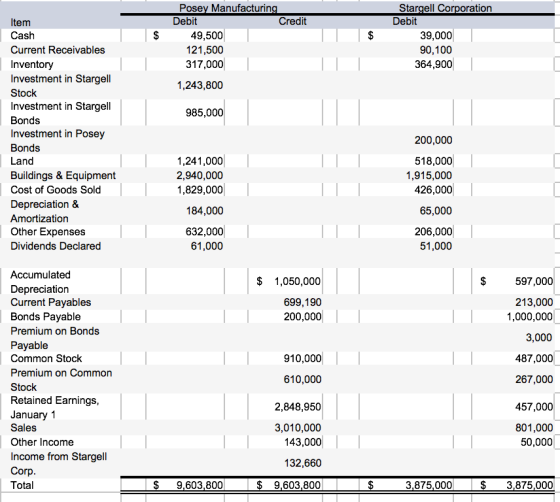Click Dividends Declared row label

click(55, 246)
